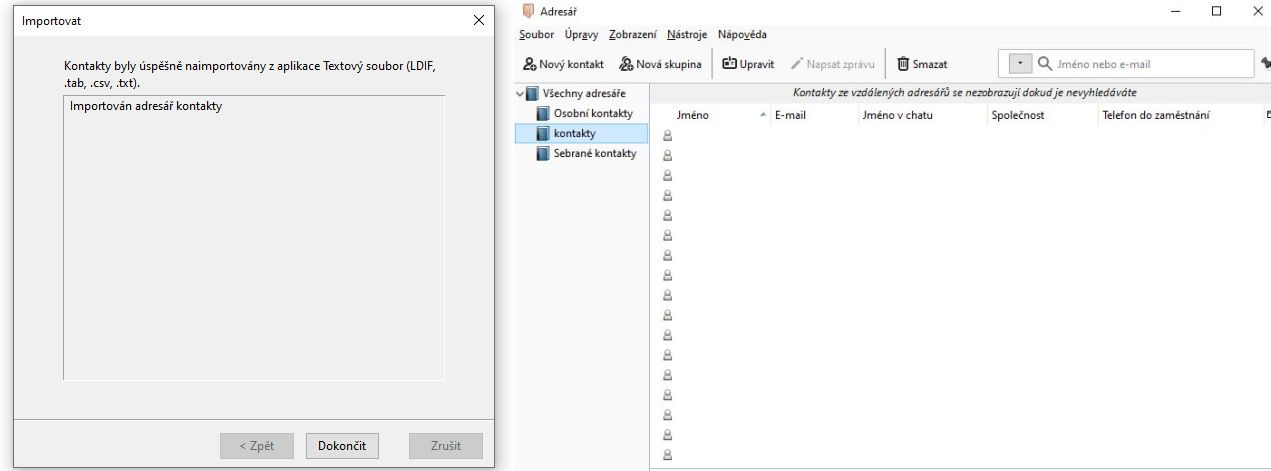
Task: Collapse the Všechny adresáře tree node
Action: 519,94
